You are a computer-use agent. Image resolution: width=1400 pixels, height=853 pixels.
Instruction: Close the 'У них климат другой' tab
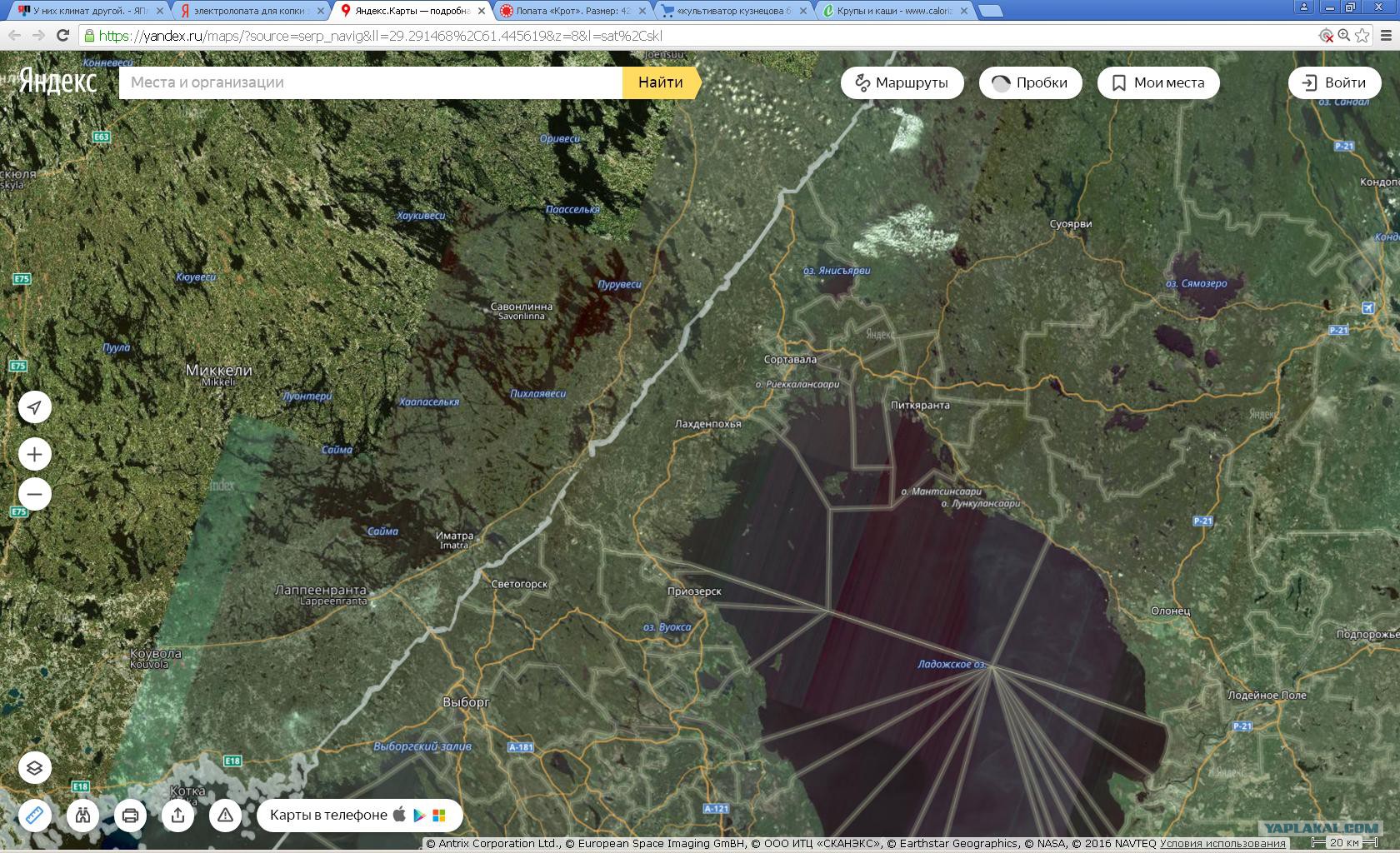pyautogui.click(x=160, y=12)
